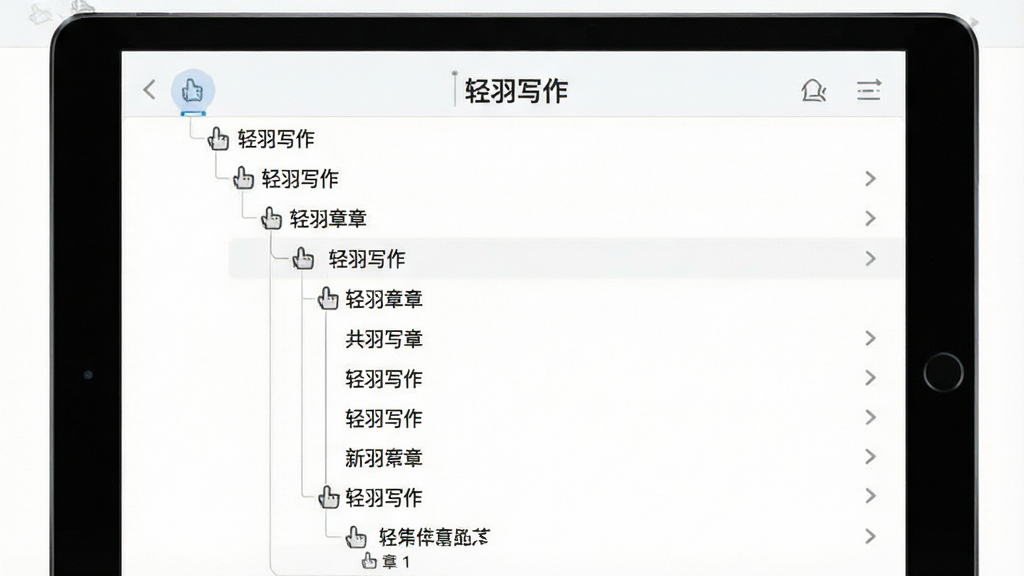The image size is (1024, 576).
Task: Open chevron on bottom 轻集 row
Action: [870, 537]
